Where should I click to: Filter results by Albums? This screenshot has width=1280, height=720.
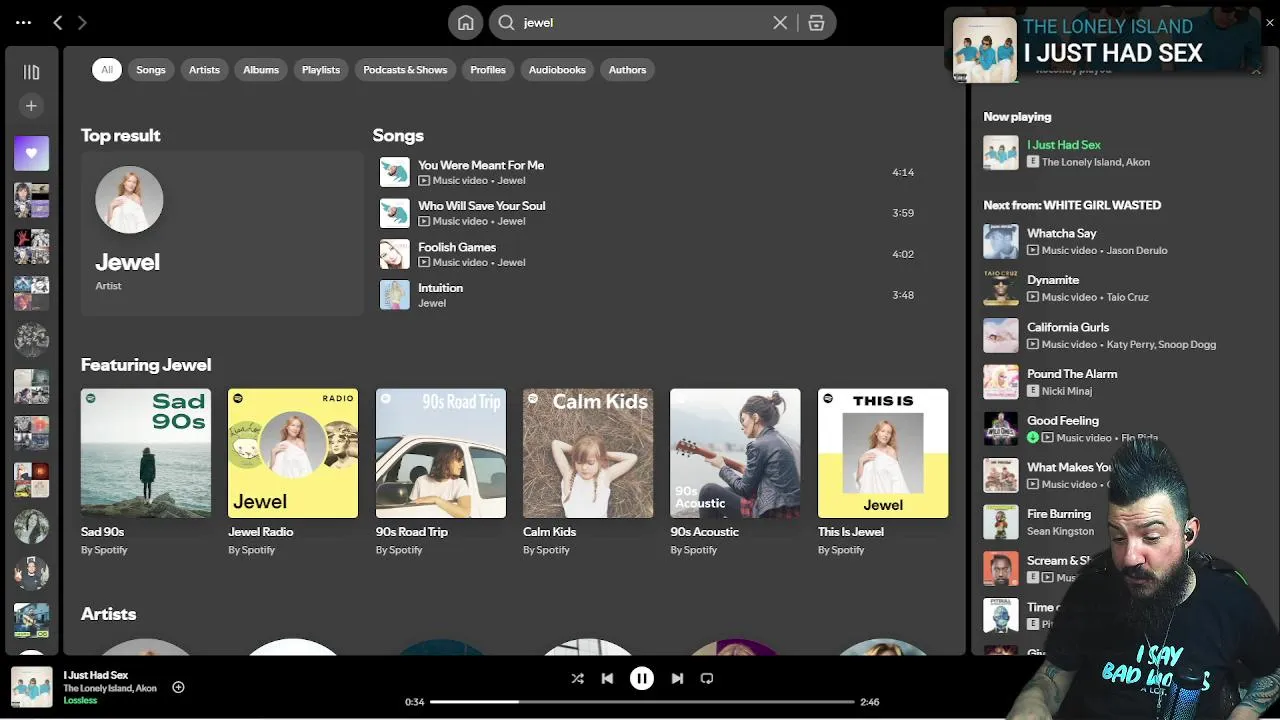261,70
